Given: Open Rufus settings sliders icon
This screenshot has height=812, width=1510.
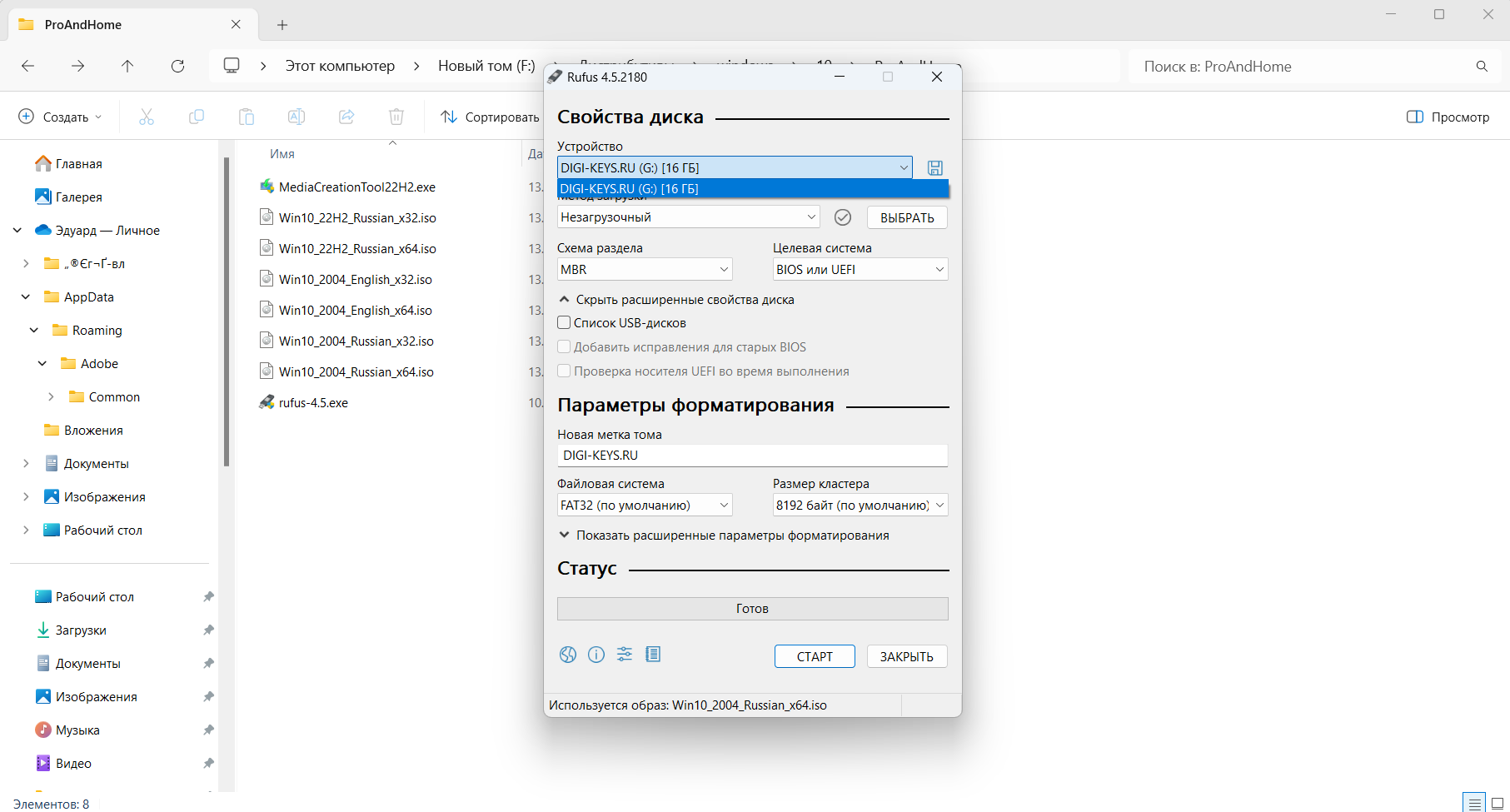Looking at the screenshot, I should pyautogui.click(x=625, y=655).
